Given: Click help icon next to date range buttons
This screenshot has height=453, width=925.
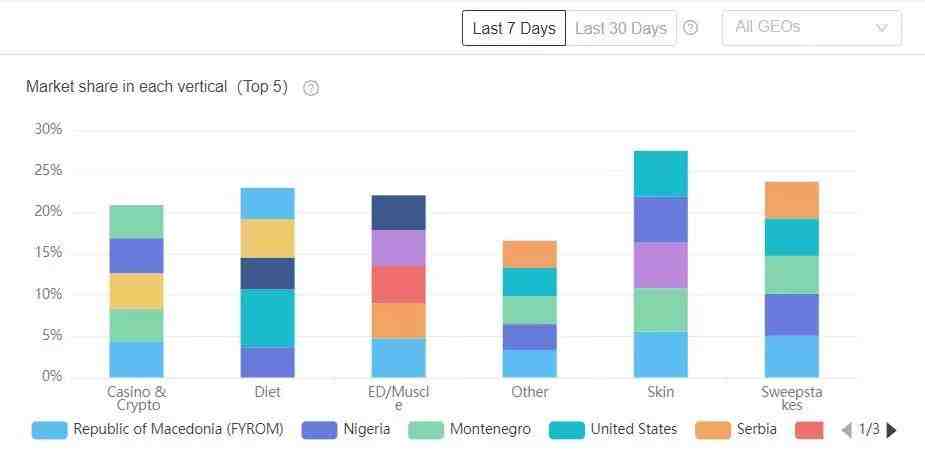Looking at the screenshot, I should coord(690,28).
